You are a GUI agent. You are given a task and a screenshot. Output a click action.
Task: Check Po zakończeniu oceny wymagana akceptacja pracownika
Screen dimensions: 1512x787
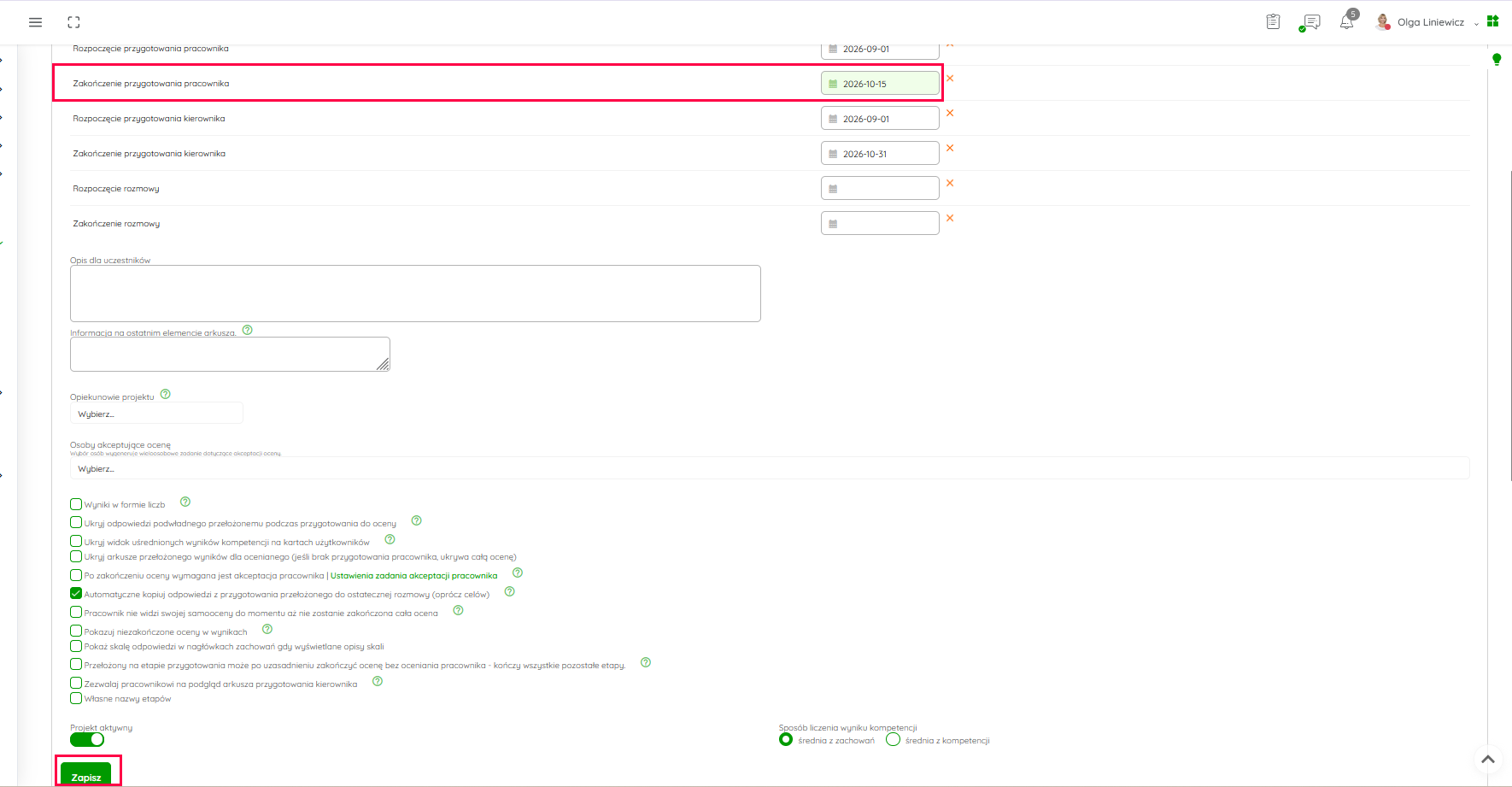point(76,575)
